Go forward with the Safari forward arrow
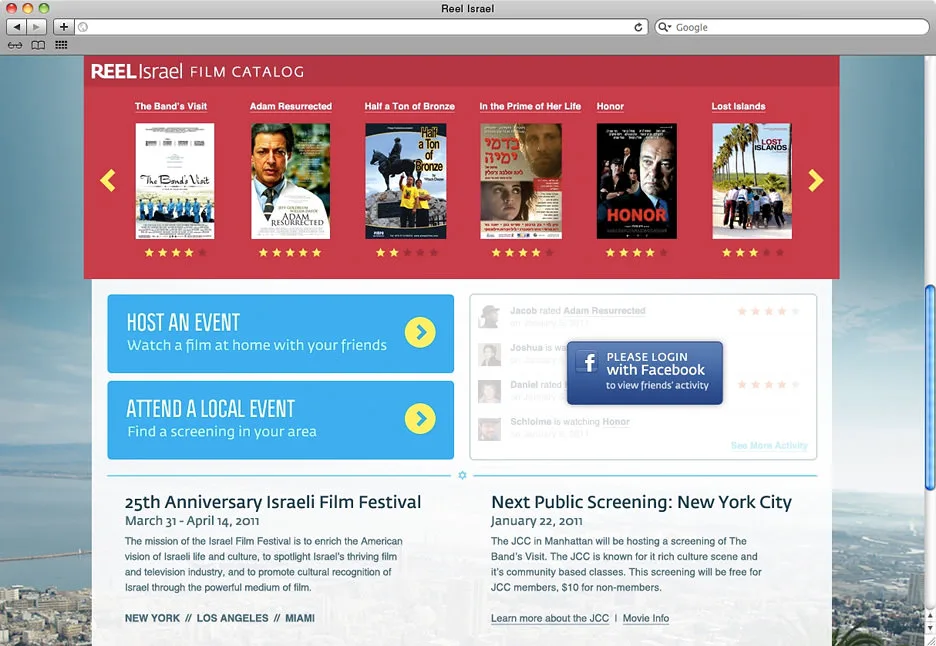The image size is (936, 646). (36, 27)
